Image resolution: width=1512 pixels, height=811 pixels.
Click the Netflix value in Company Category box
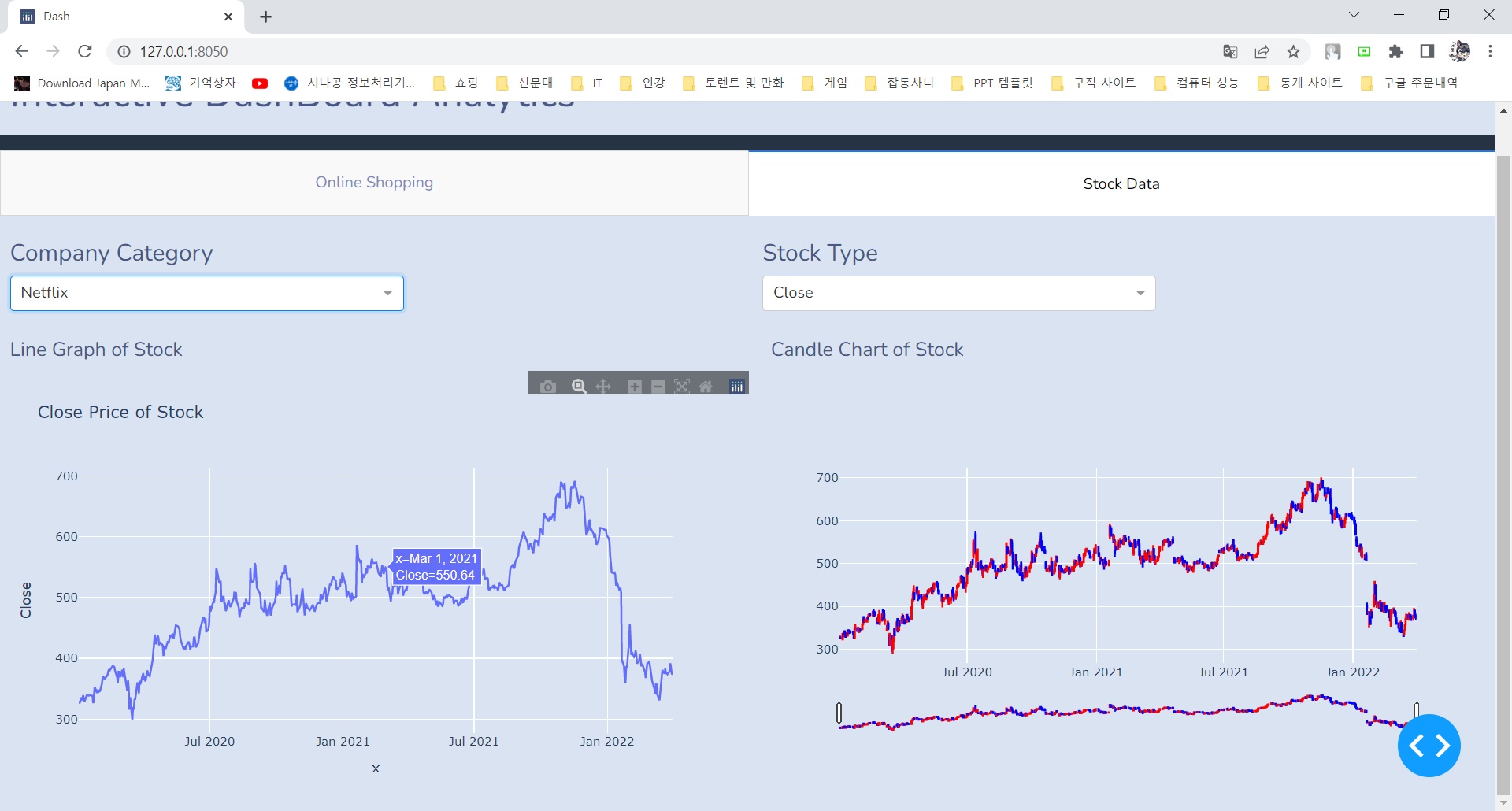pyautogui.click(x=45, y=292)
